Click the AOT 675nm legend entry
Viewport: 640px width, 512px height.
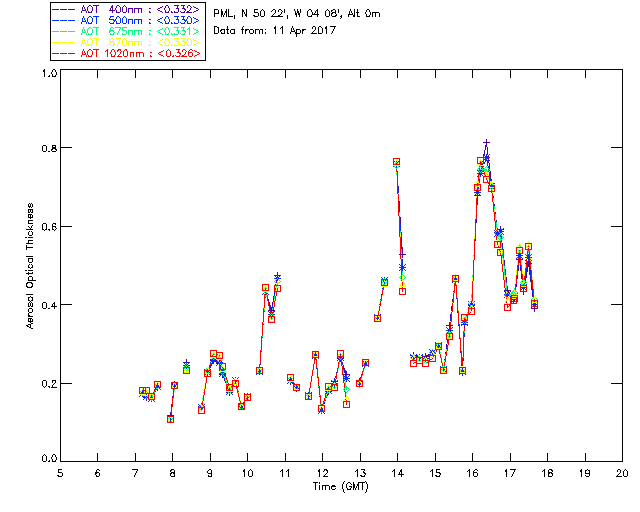tap(127, 31)
